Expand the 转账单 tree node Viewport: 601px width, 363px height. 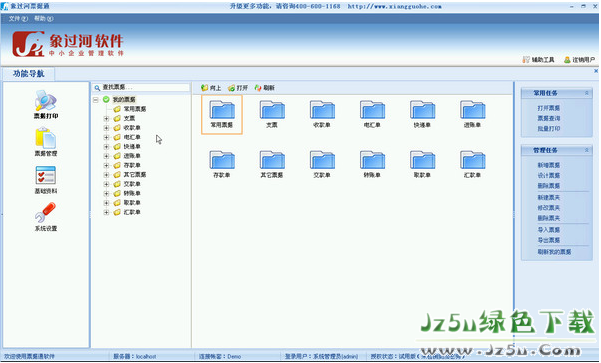coord(106,194)
